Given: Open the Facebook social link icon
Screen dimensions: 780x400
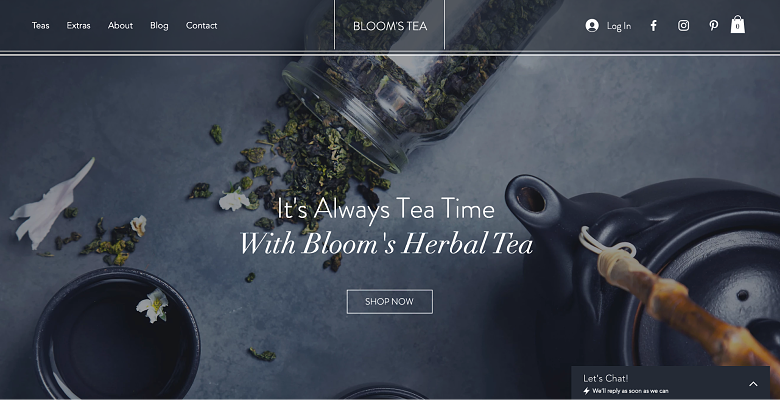Looking at the screenshot, I should tap(654, 26).
